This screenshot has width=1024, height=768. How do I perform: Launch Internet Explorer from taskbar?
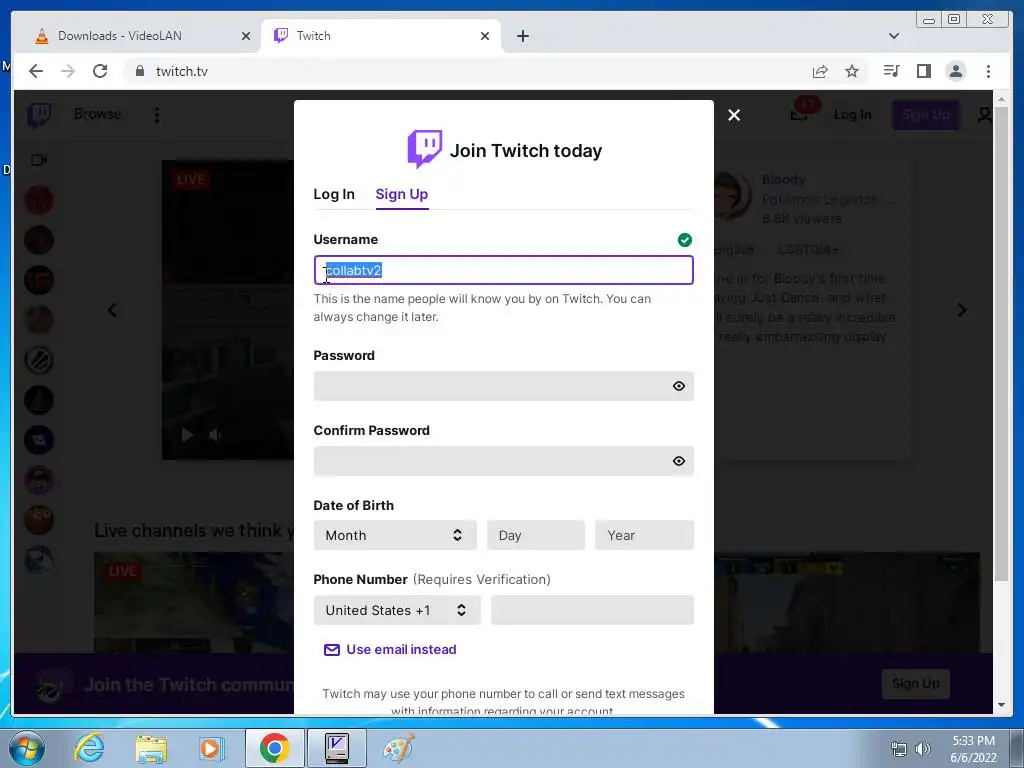coord(89,748)
